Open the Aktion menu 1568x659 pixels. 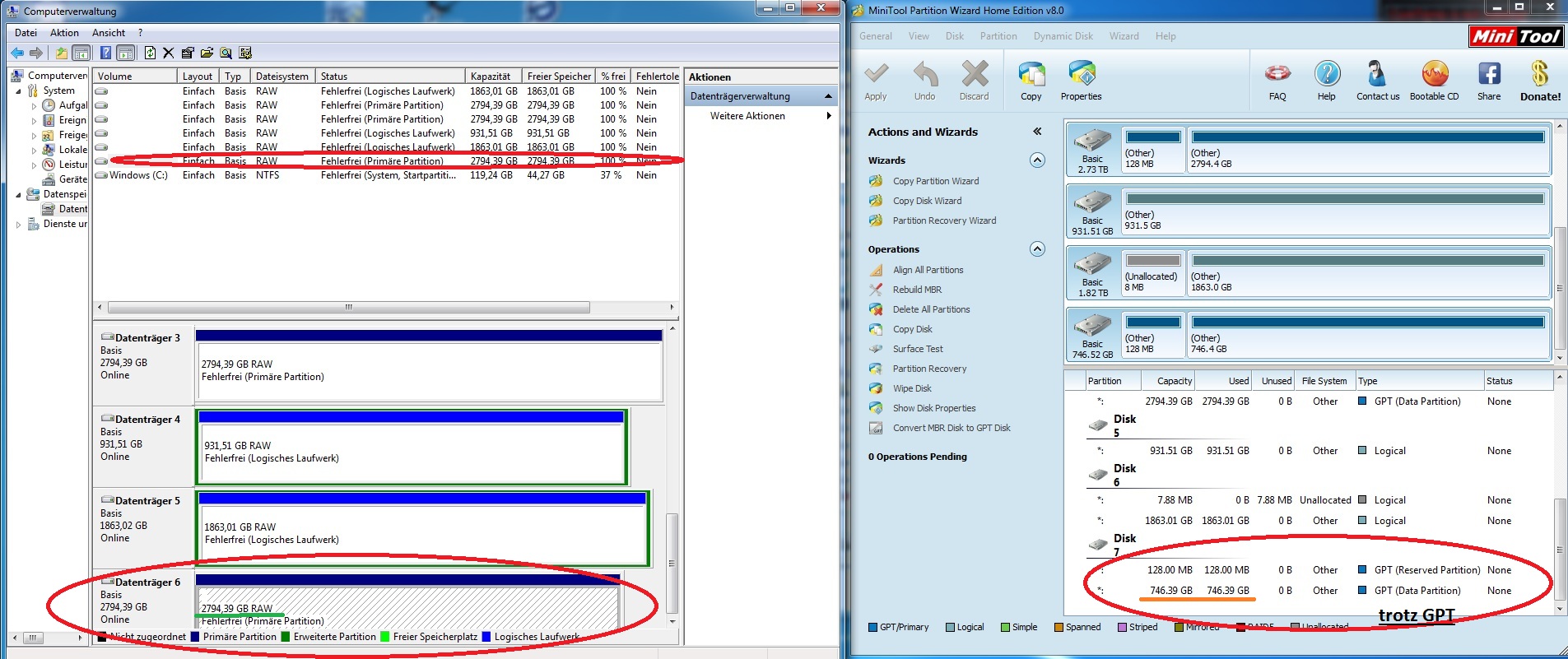pos(64,33)
